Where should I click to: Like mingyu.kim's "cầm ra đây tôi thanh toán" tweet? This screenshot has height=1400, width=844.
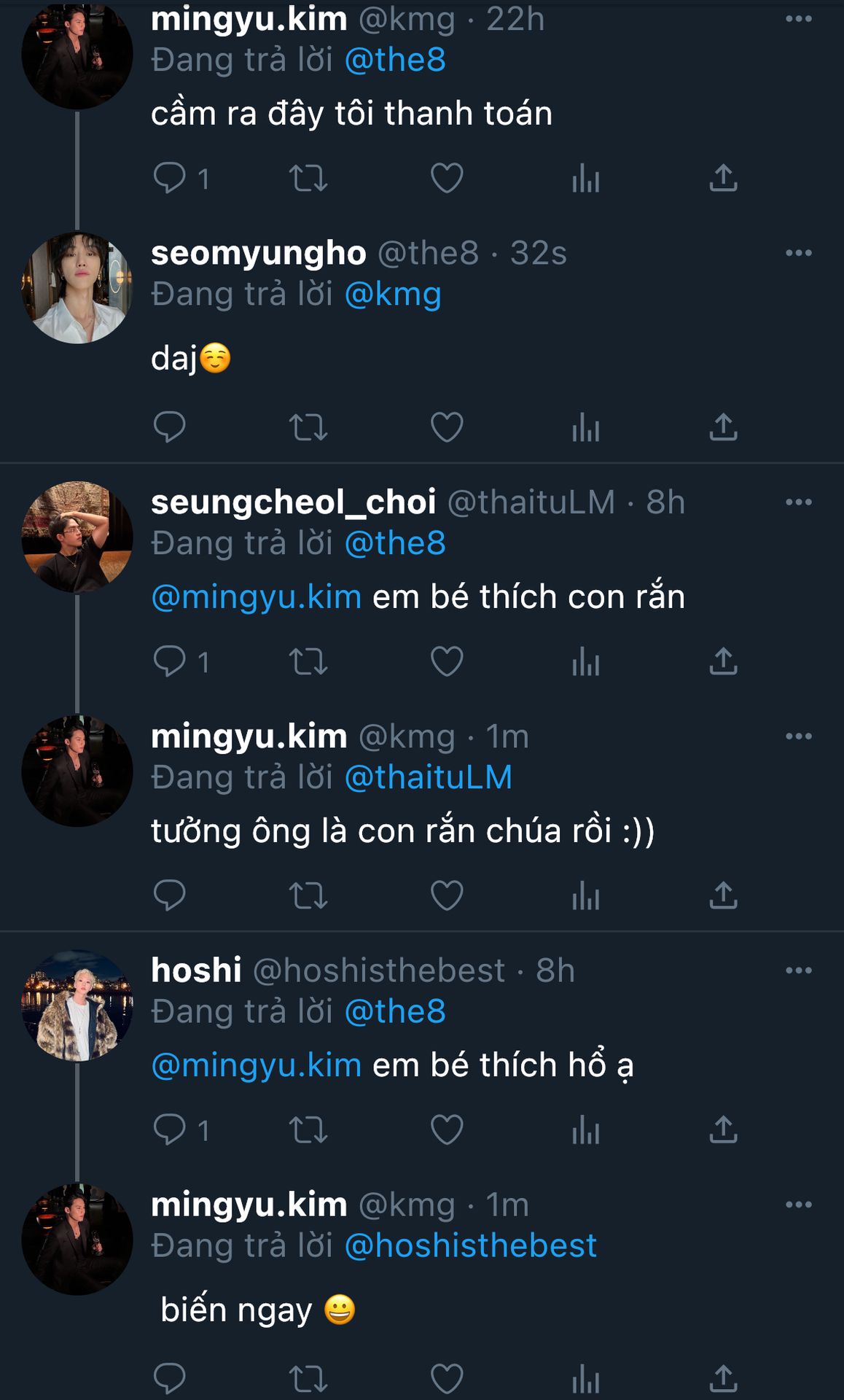point(447,179)
